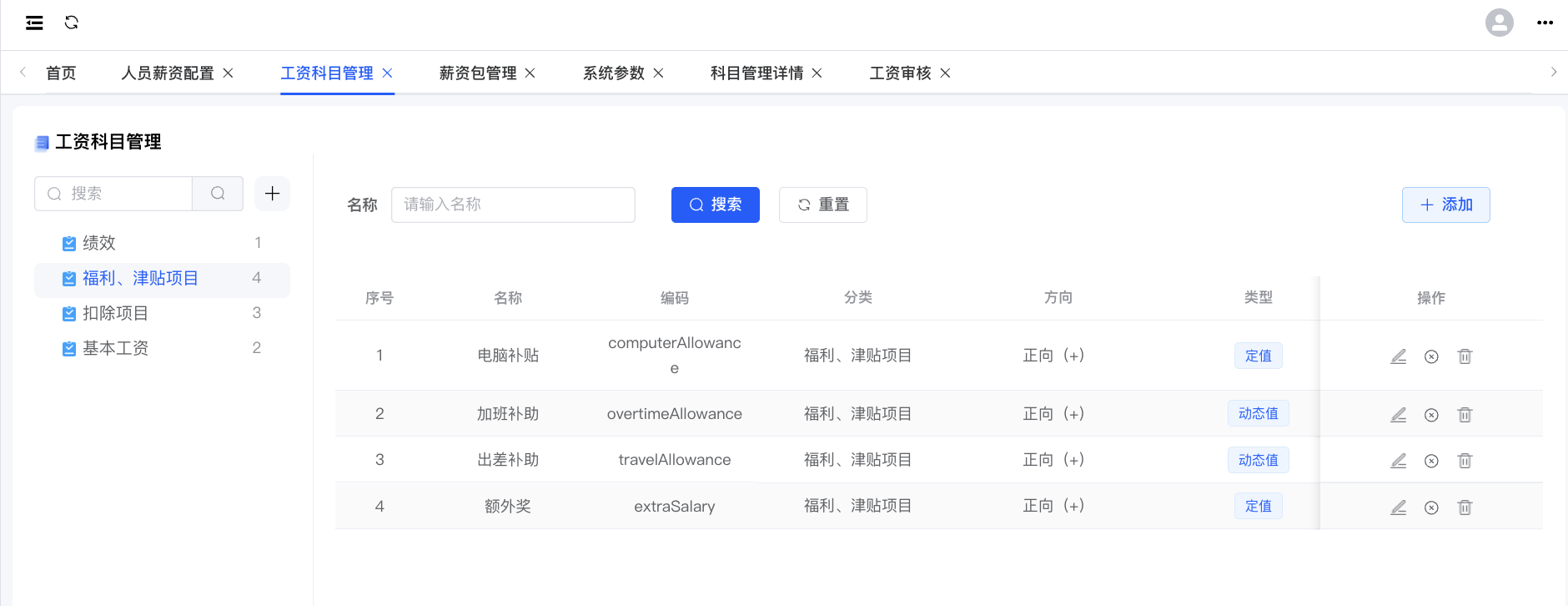The image size is (1568, 606).
Task: Edit the 加班补助 row
Action: pos(1399,415)
